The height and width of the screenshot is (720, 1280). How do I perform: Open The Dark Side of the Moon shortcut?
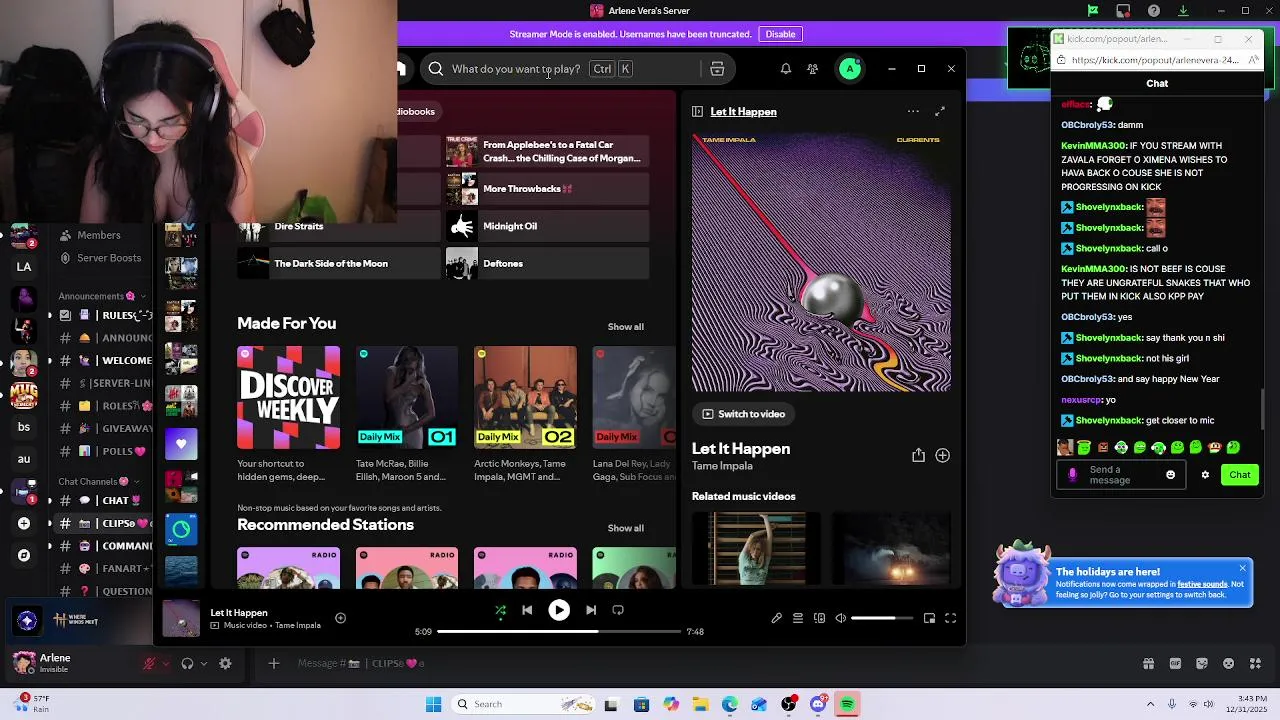tap(337, 264)
